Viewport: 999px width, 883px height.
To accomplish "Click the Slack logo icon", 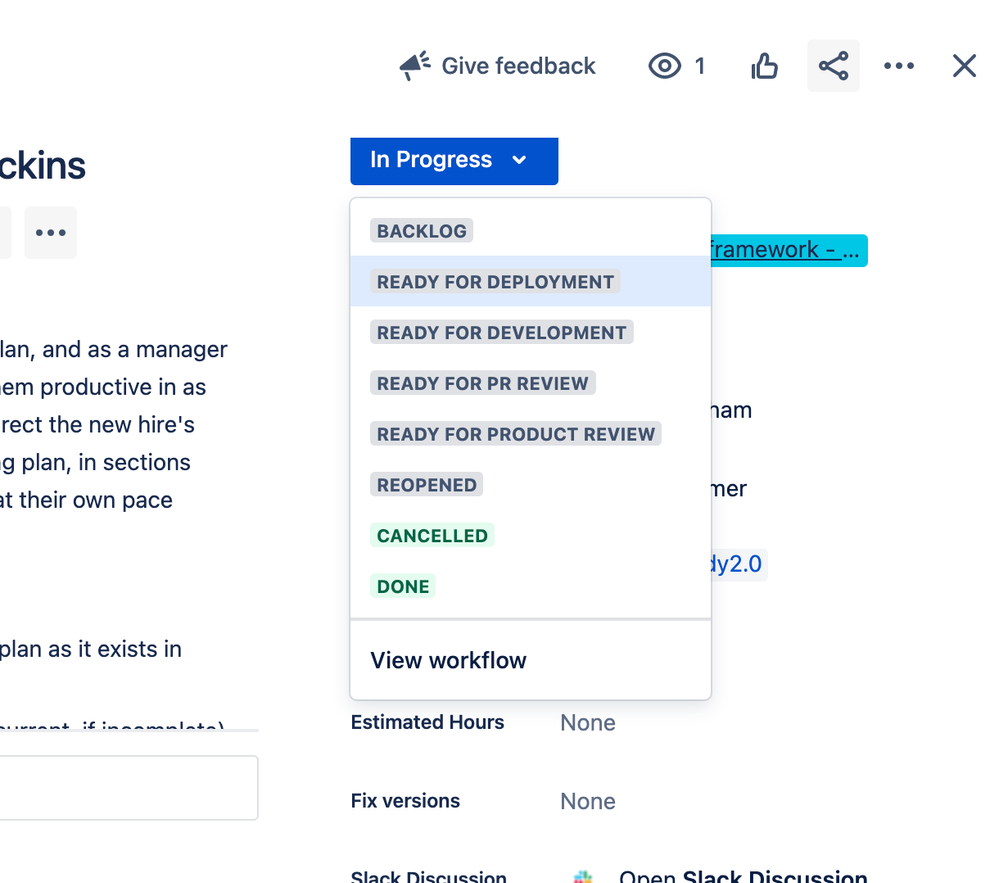I will 583,877.
